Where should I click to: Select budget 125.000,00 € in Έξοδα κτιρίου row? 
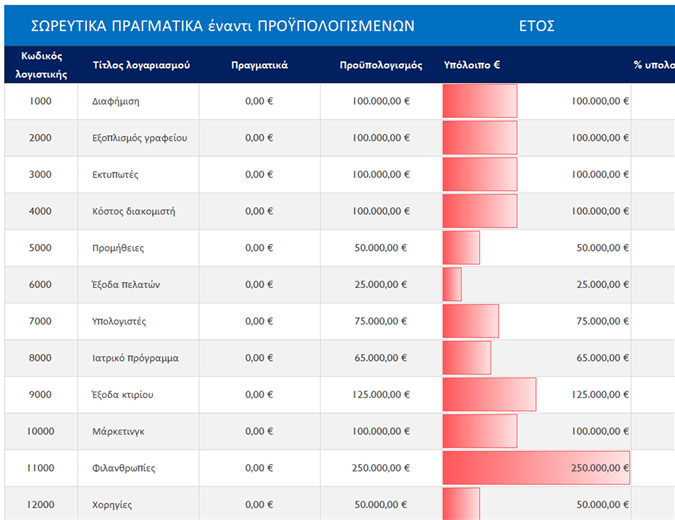[381, 395]
